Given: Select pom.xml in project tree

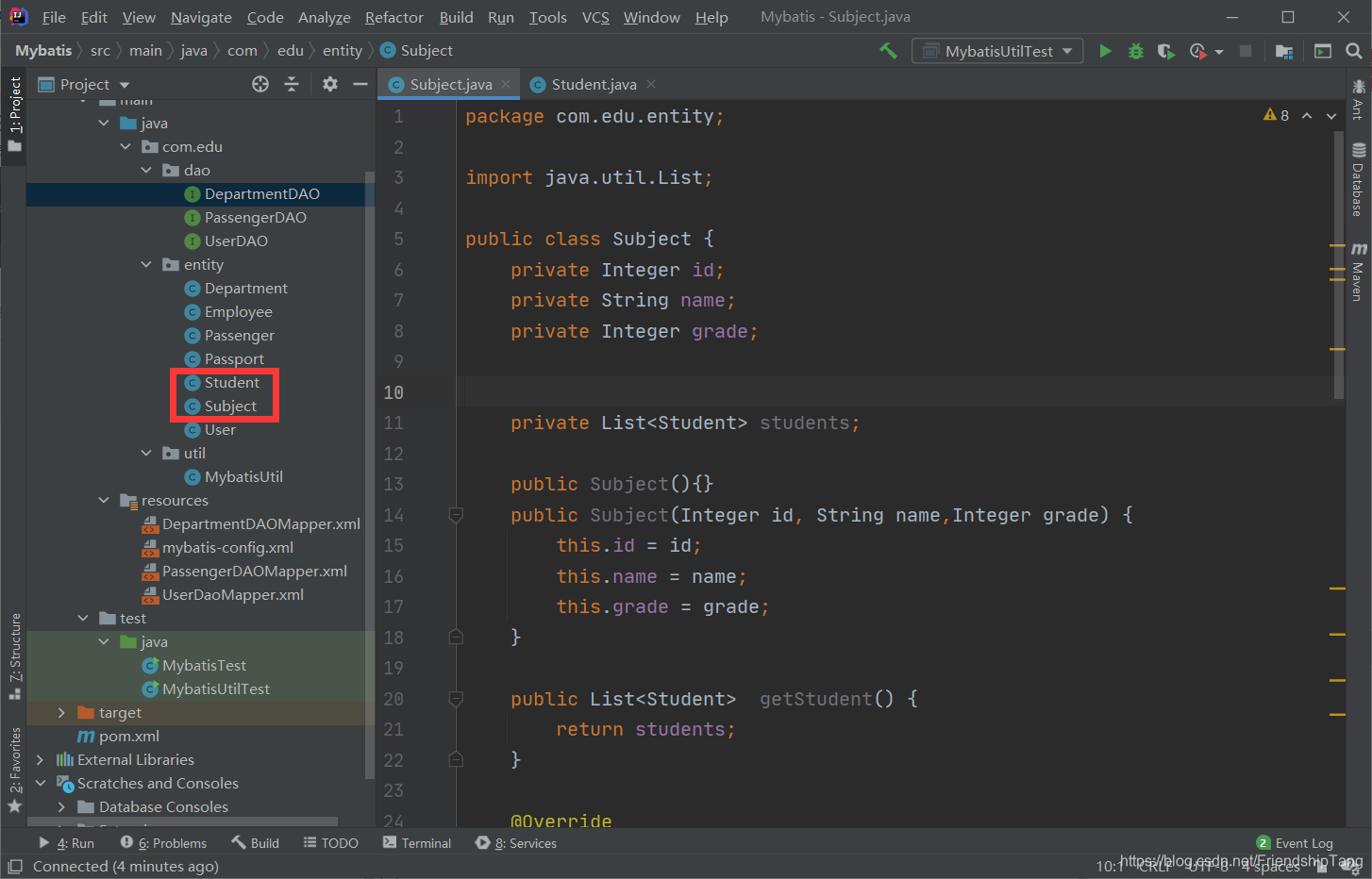Looking at the screenshot, I should [129, 736].
